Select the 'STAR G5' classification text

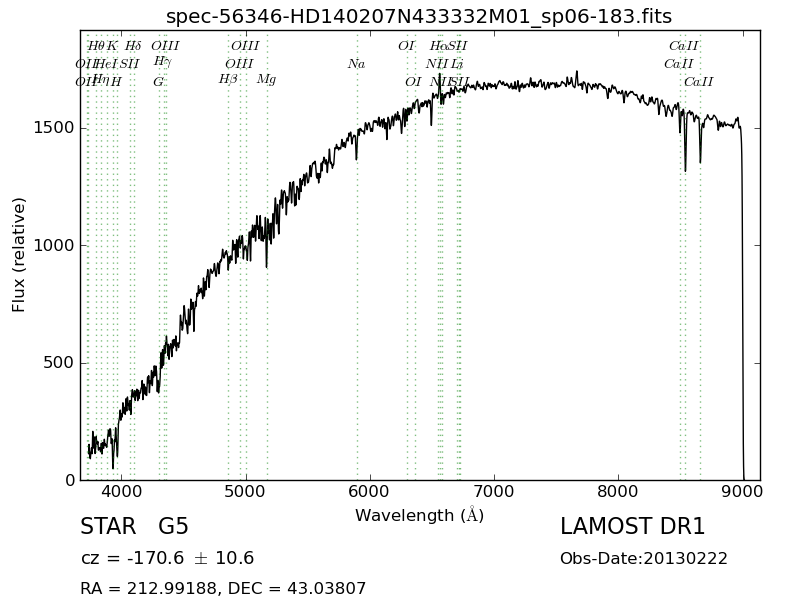pyautogui.click(x=134, y=526)
